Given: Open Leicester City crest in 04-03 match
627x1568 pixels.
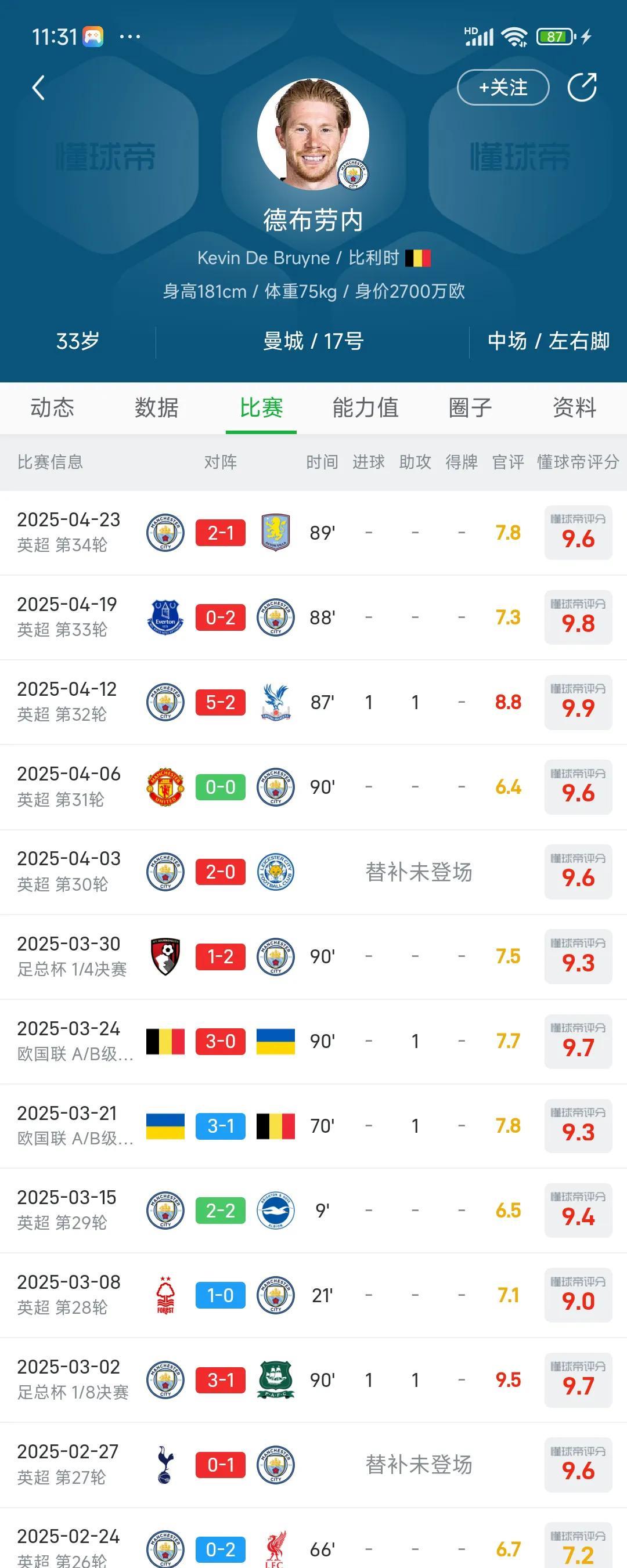Looking at the screenshot, I should tap(276, 872).
